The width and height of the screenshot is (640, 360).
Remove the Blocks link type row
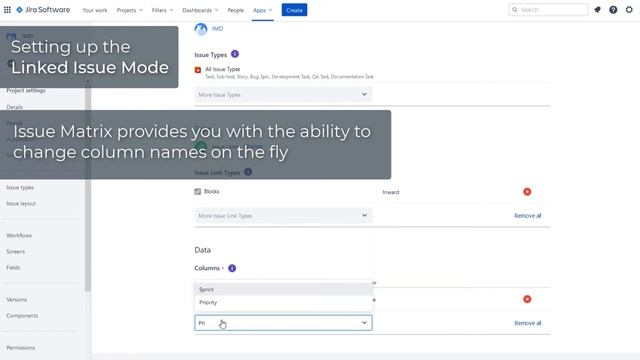[x=527, y=192]
